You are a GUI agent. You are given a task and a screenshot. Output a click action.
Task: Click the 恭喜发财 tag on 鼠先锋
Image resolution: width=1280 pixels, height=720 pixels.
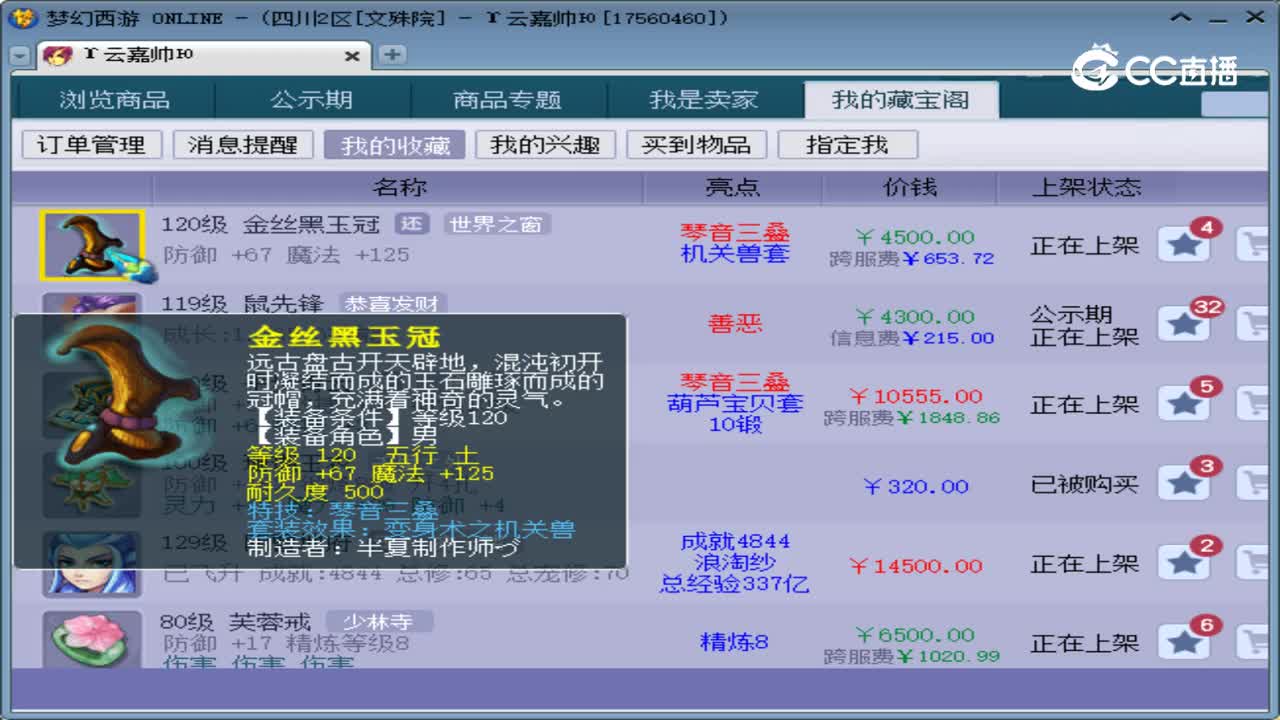point(393,303)
